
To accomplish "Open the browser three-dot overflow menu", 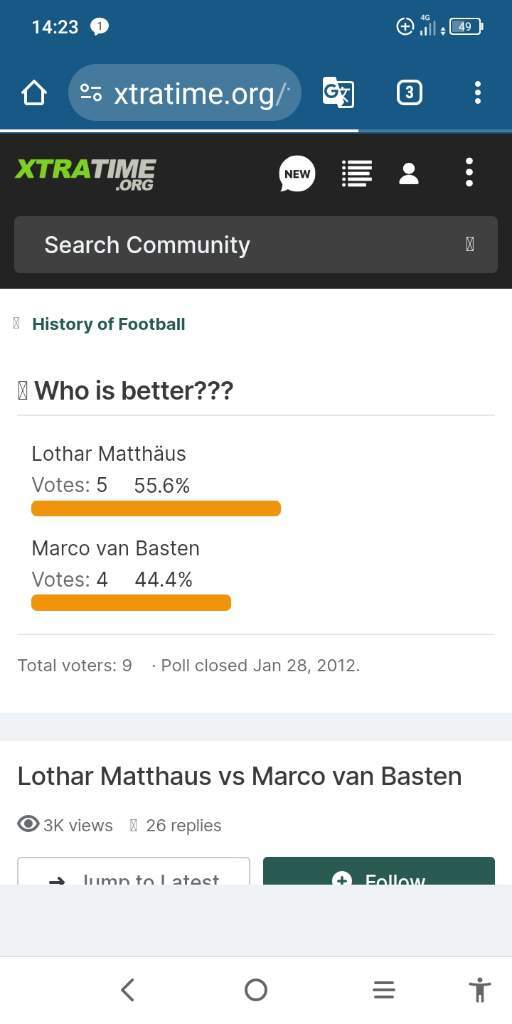I will click(478, 93).
